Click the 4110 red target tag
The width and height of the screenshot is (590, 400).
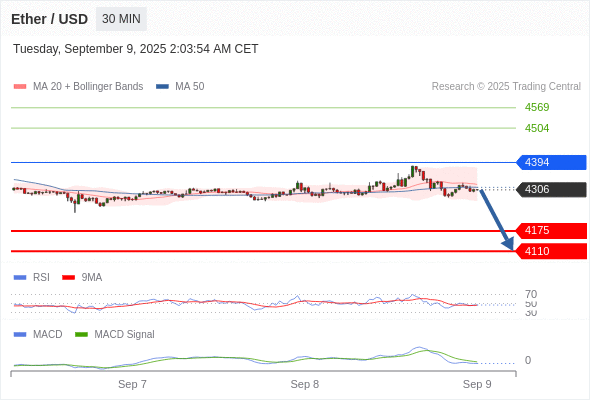[551, 251]
